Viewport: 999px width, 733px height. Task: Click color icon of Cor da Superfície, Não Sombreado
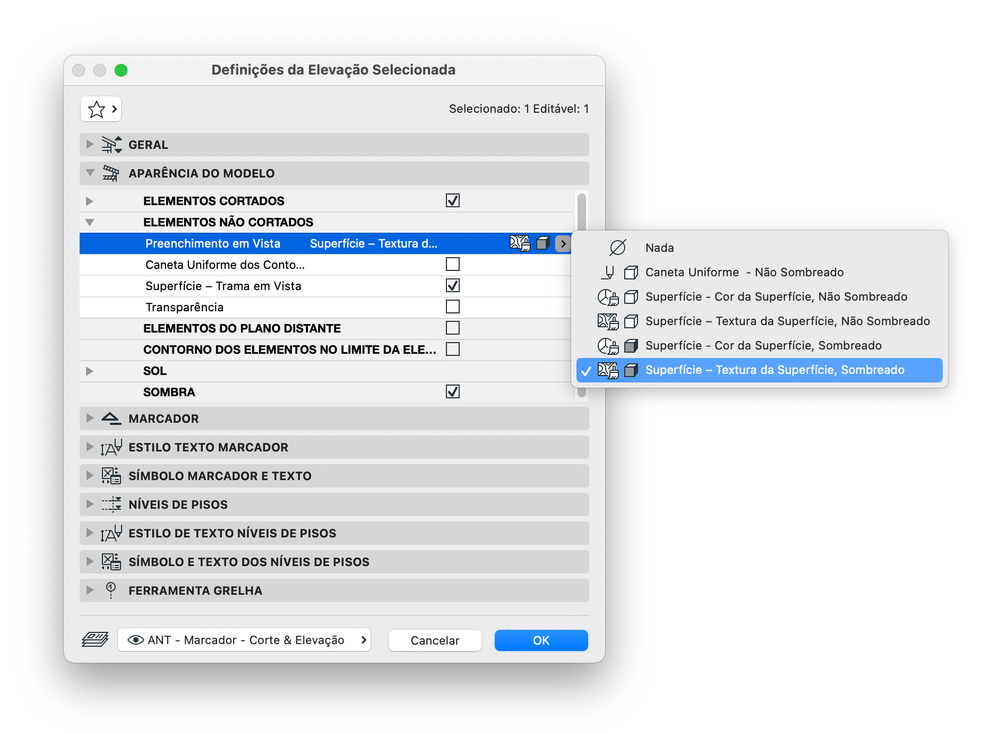pos(608,297)
